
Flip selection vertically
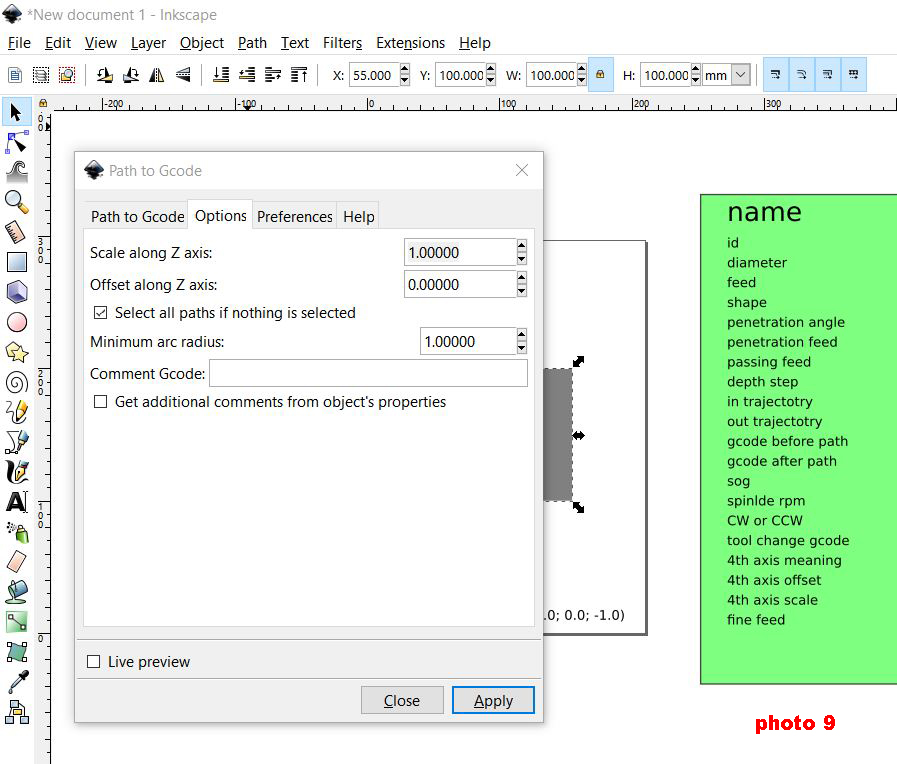[x=182, y=75]
